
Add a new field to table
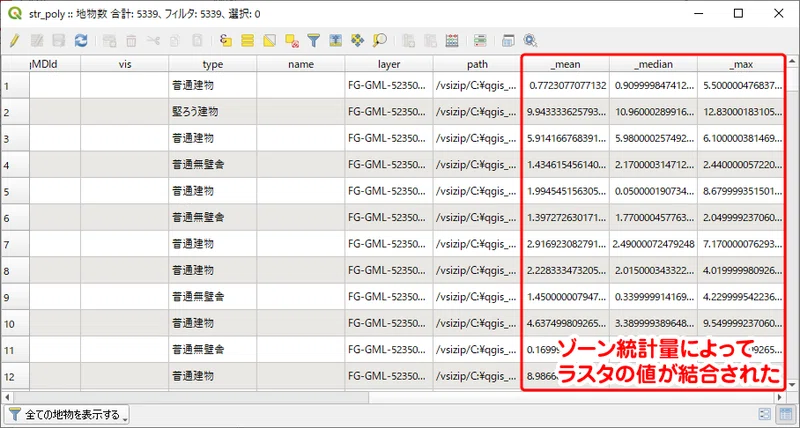[x=408, y=40]
